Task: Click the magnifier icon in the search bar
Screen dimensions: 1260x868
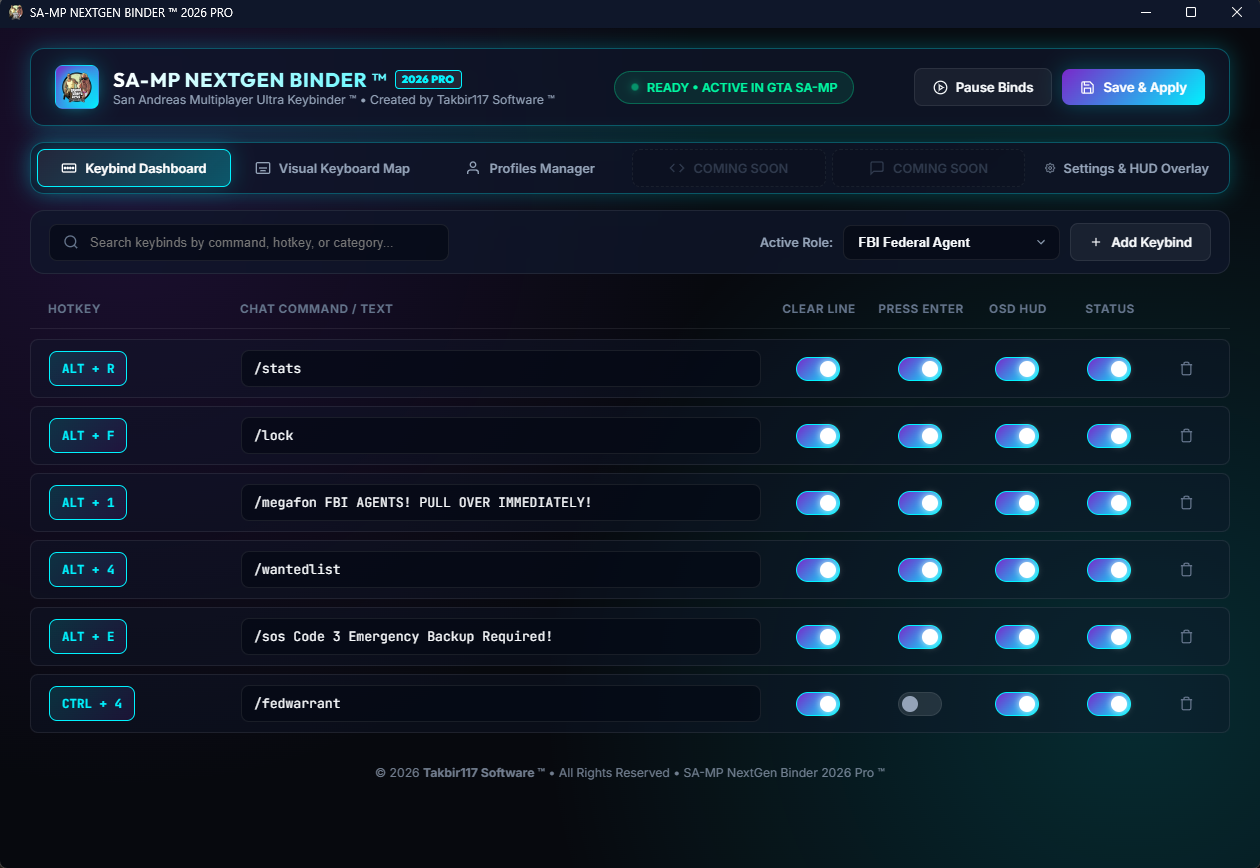Action: tap(71, 242)
